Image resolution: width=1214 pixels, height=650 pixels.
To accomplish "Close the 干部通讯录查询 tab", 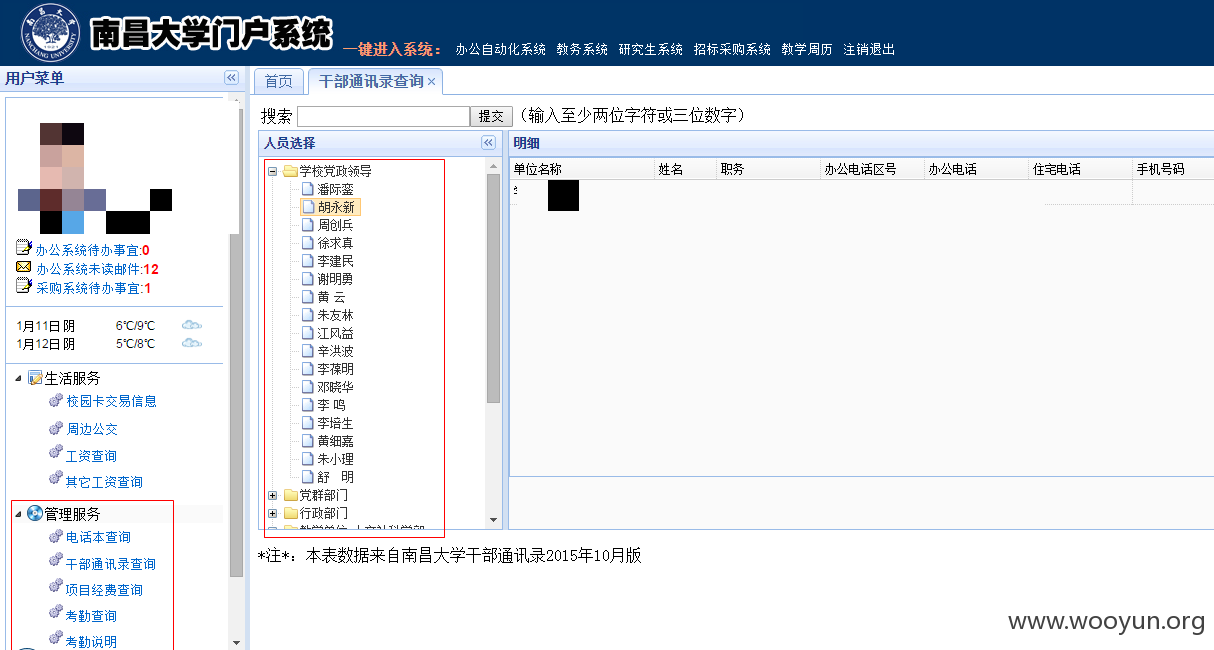I will (432, 82).
